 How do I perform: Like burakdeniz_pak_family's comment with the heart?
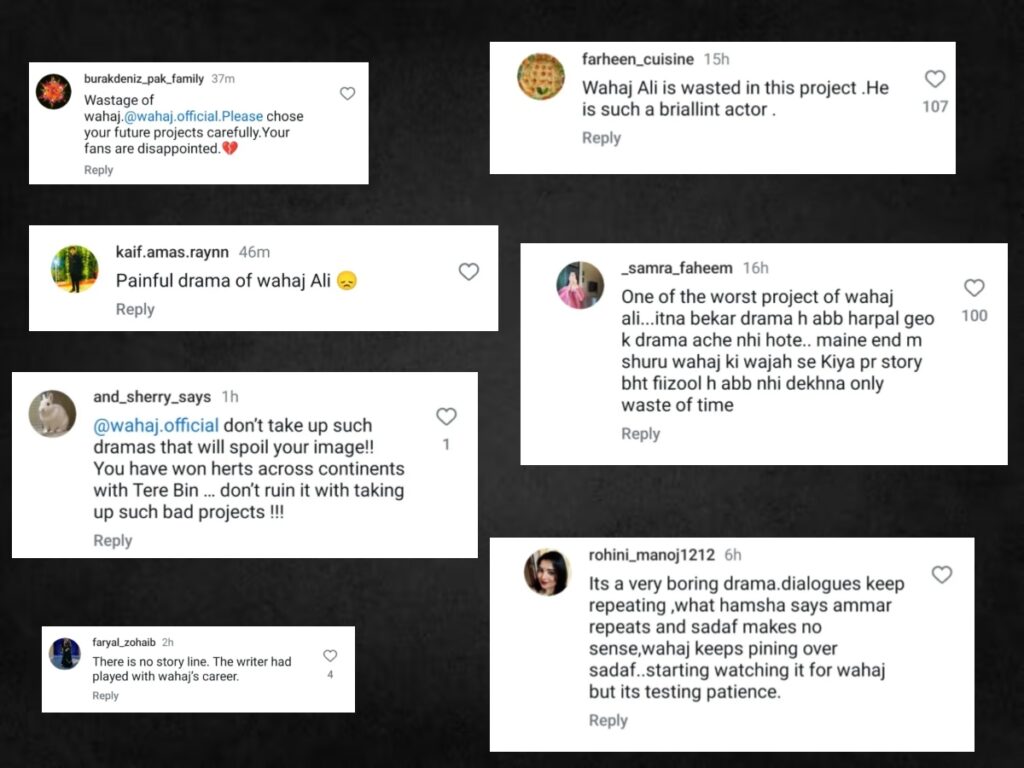[x=347, y=94]
